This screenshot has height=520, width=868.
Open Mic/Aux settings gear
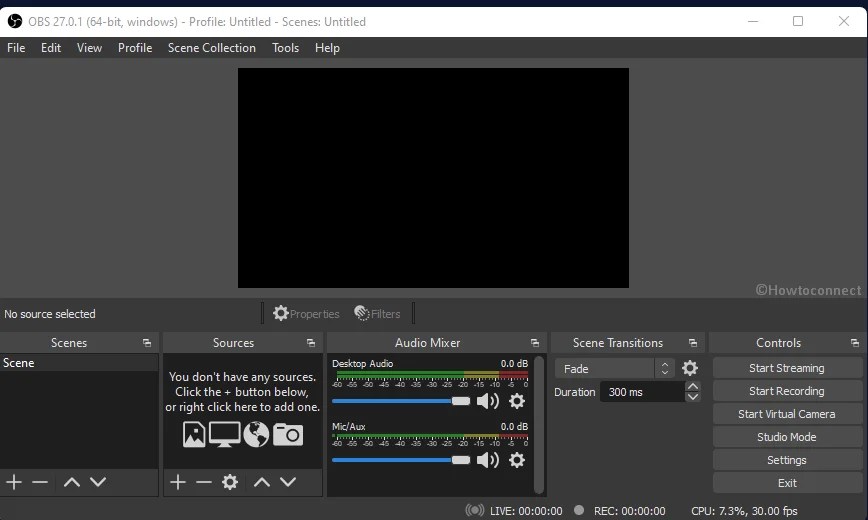point(516,460)
